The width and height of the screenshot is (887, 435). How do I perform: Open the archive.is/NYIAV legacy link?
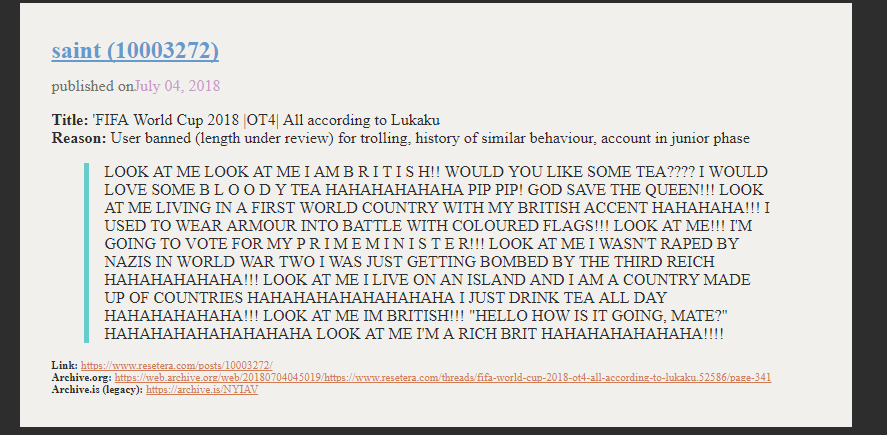tap(202, 390)
